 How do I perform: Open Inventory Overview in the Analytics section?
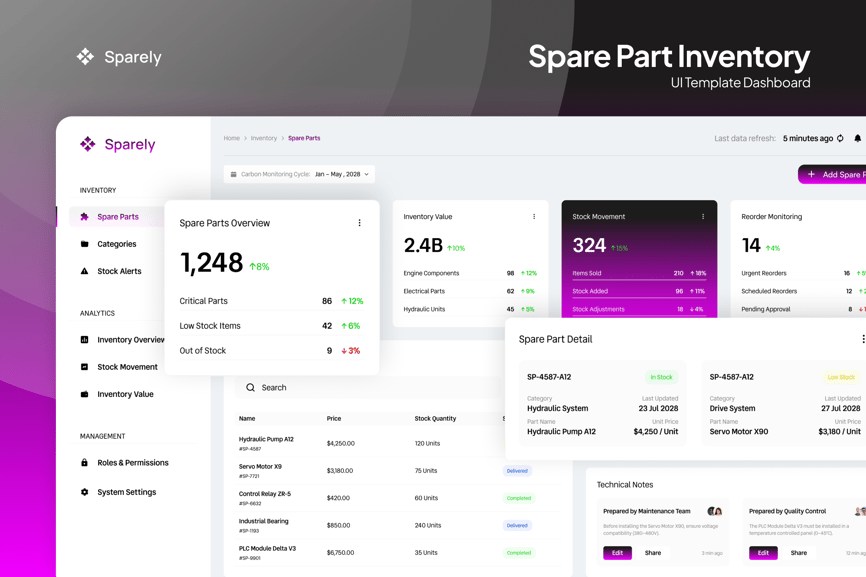tap(130, 340)
